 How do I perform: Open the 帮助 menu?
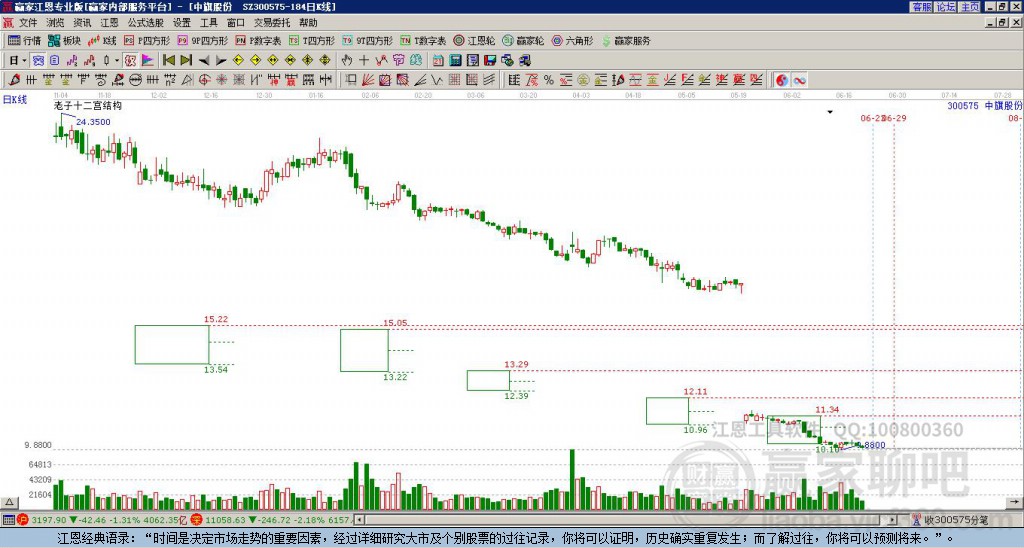click(308, 23)
